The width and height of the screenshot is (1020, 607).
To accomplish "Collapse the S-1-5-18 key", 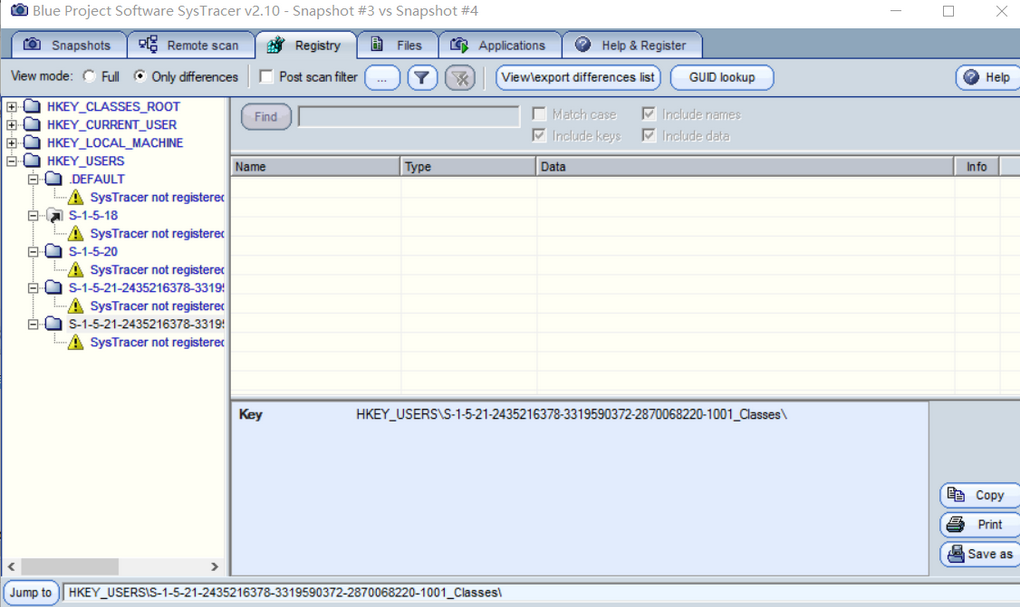I will click(33, 215).
